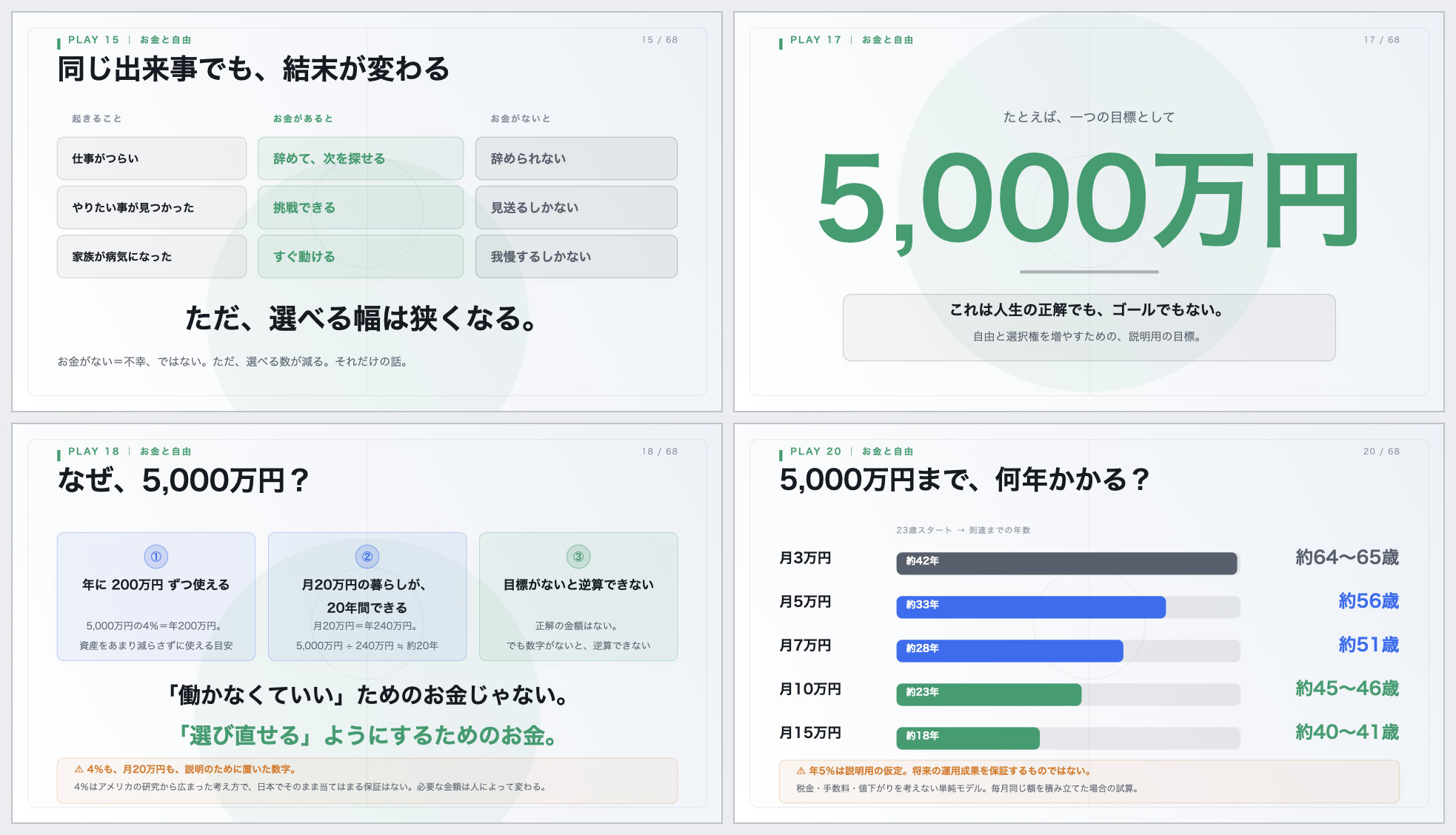Click the page counter 17 / 68
The height and width of the screenshot is (835, 1456).
pyautogui.click(x=1382, y=40)
